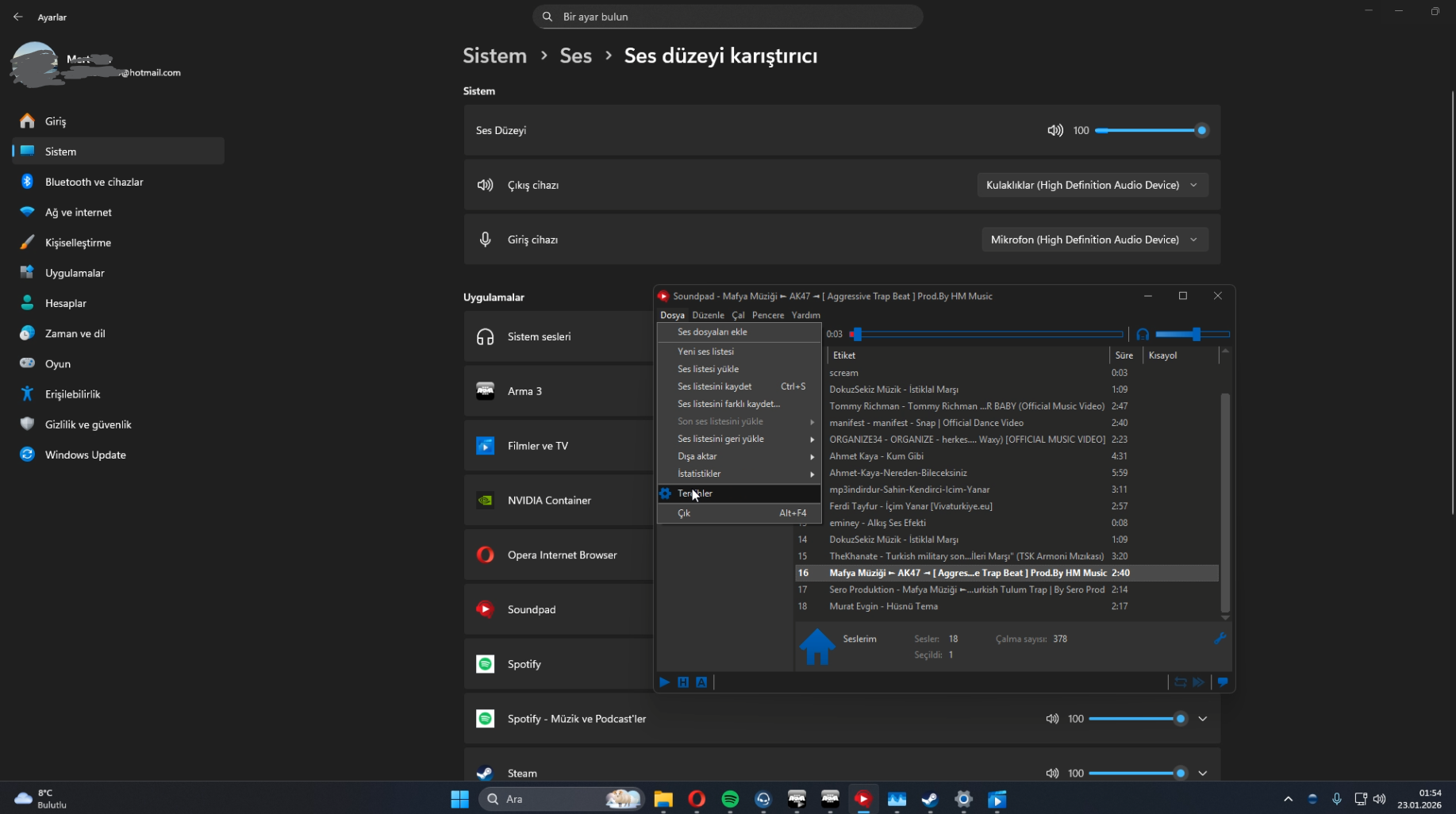Expand the Steam volume row
Image resolution: width=1456 pixels, height=814 pixels.
pos(1203,774)
